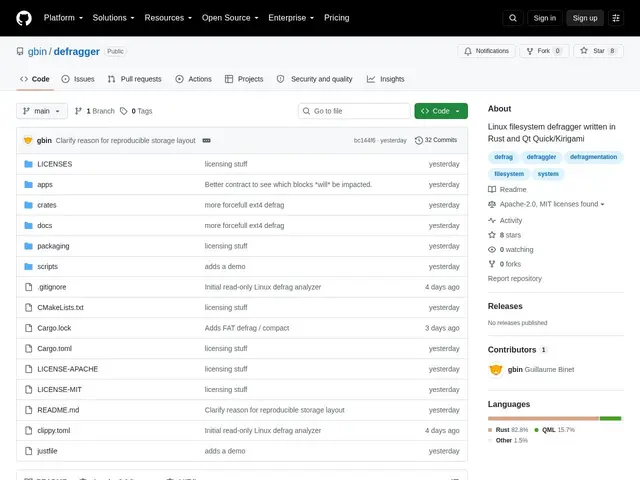The width and height of the screenshot is (640, 480).
Task: Star the defragger repository
Action: (598, 51)
